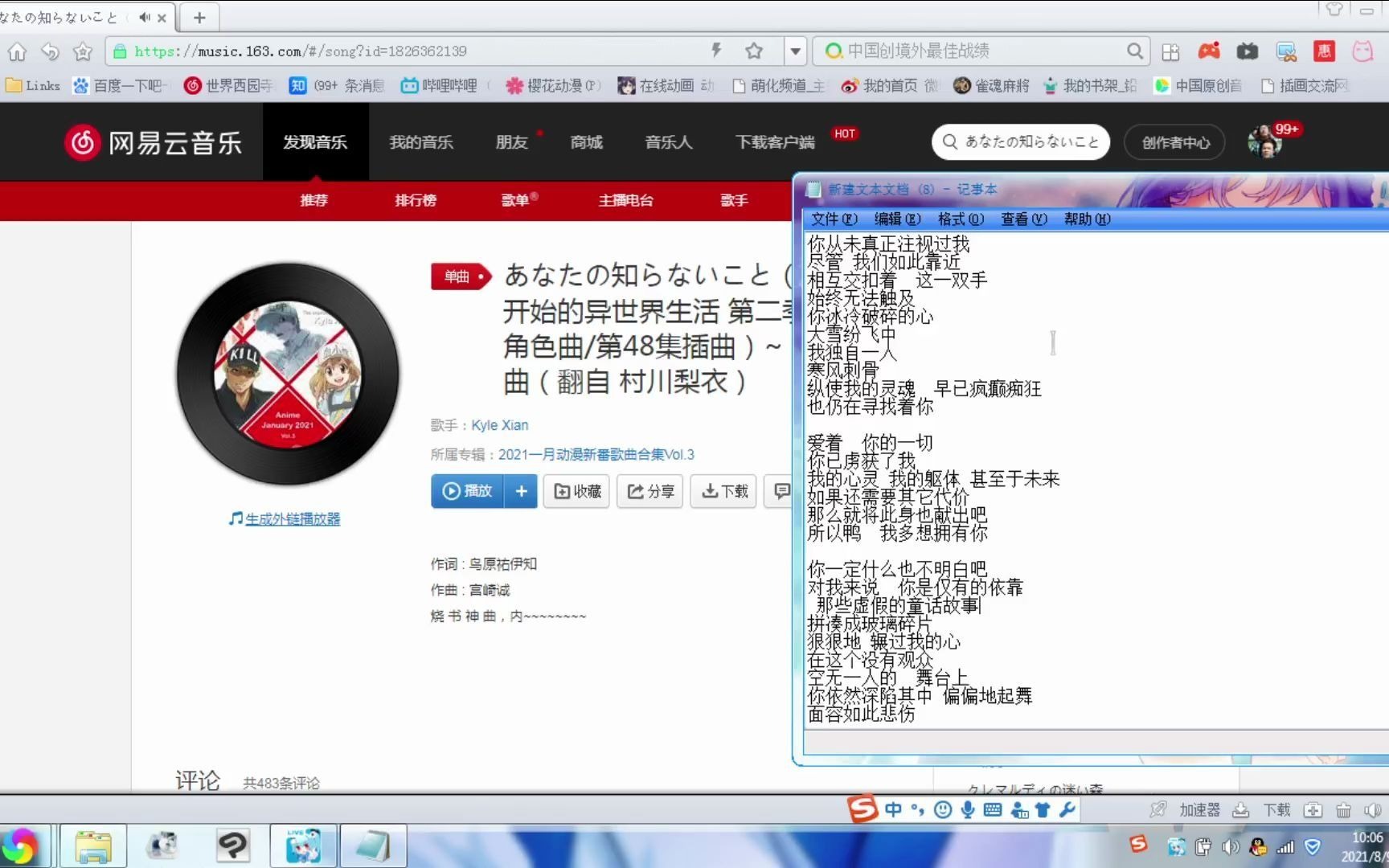Open the 樱花动漫 bookmark

pyautogui.click(x=553, y=85)
